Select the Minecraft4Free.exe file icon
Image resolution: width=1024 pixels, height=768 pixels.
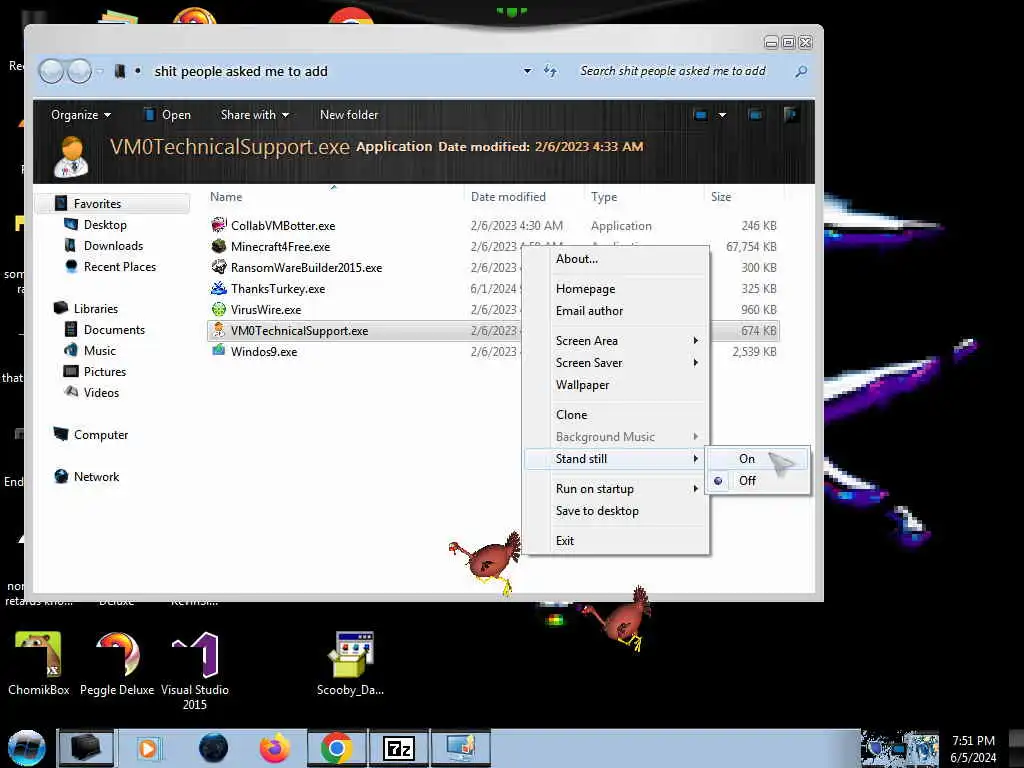(x=219, y=246)
